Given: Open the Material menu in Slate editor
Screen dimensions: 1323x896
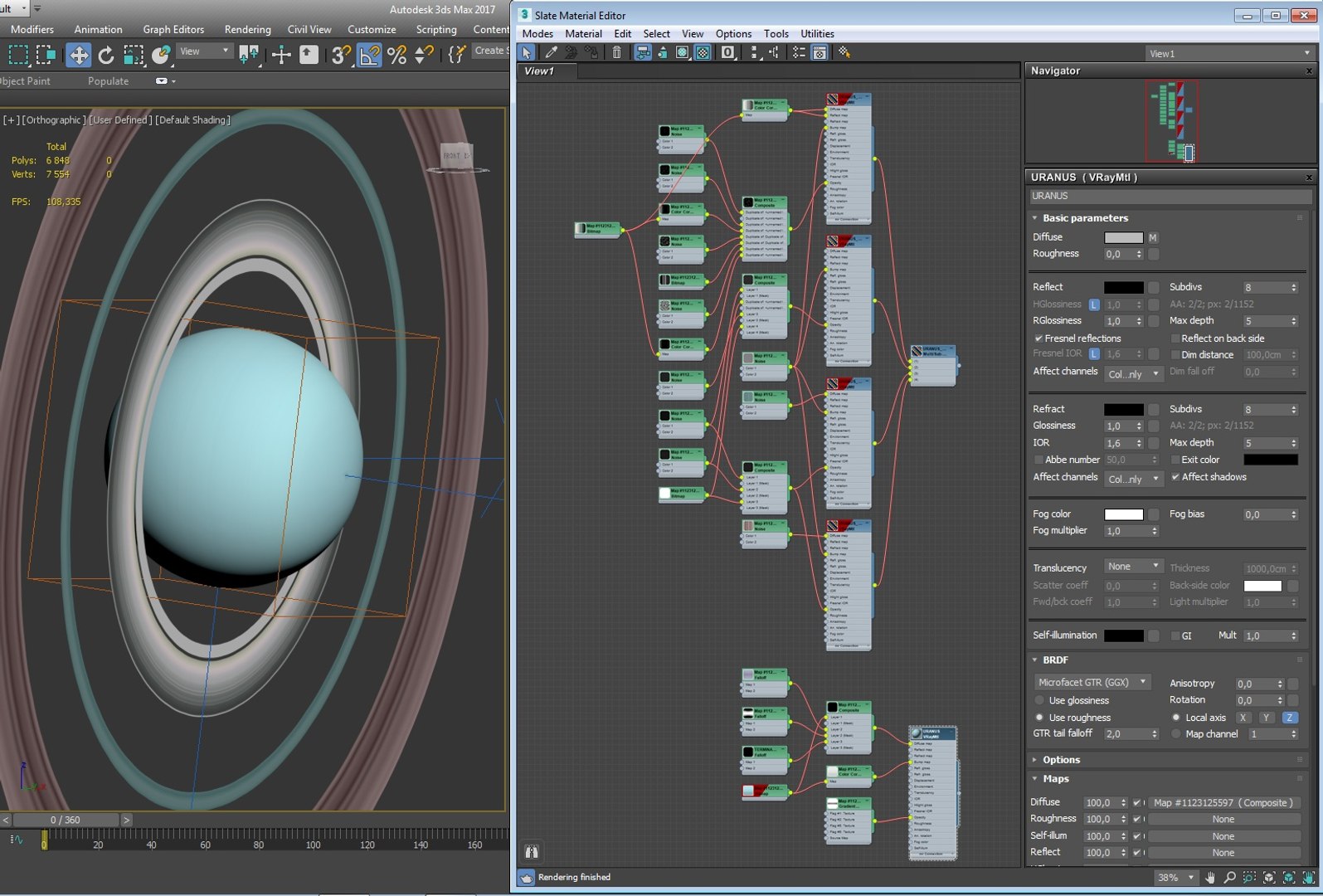Looking at the screenshot, I should [583, 34].
